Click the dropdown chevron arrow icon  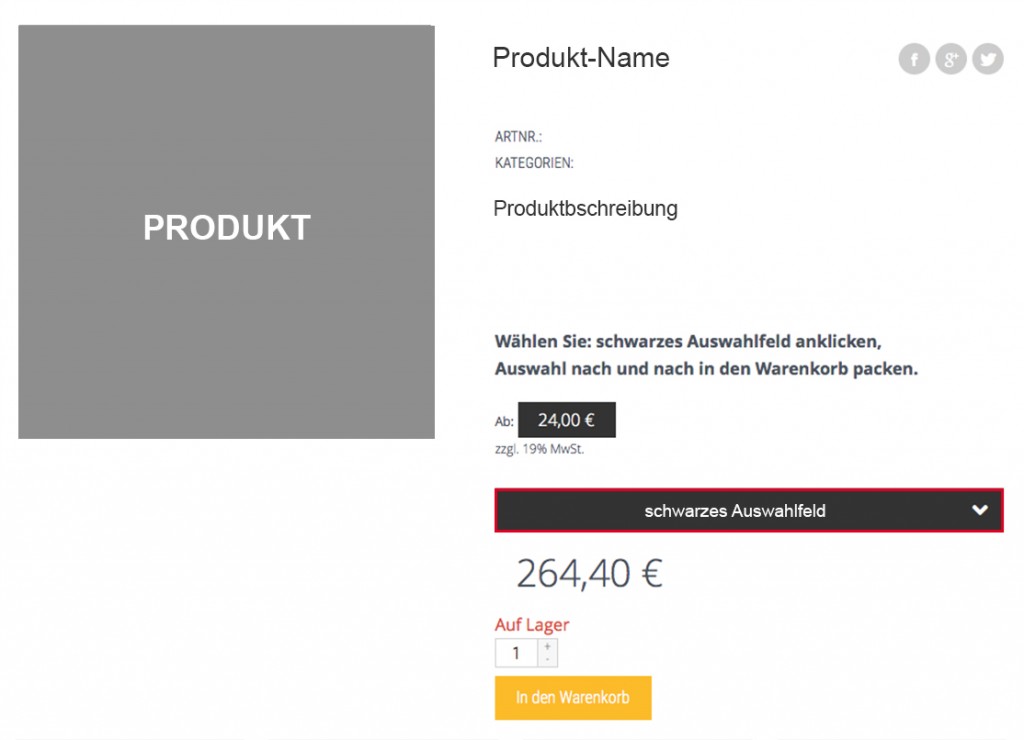(980, 510)
